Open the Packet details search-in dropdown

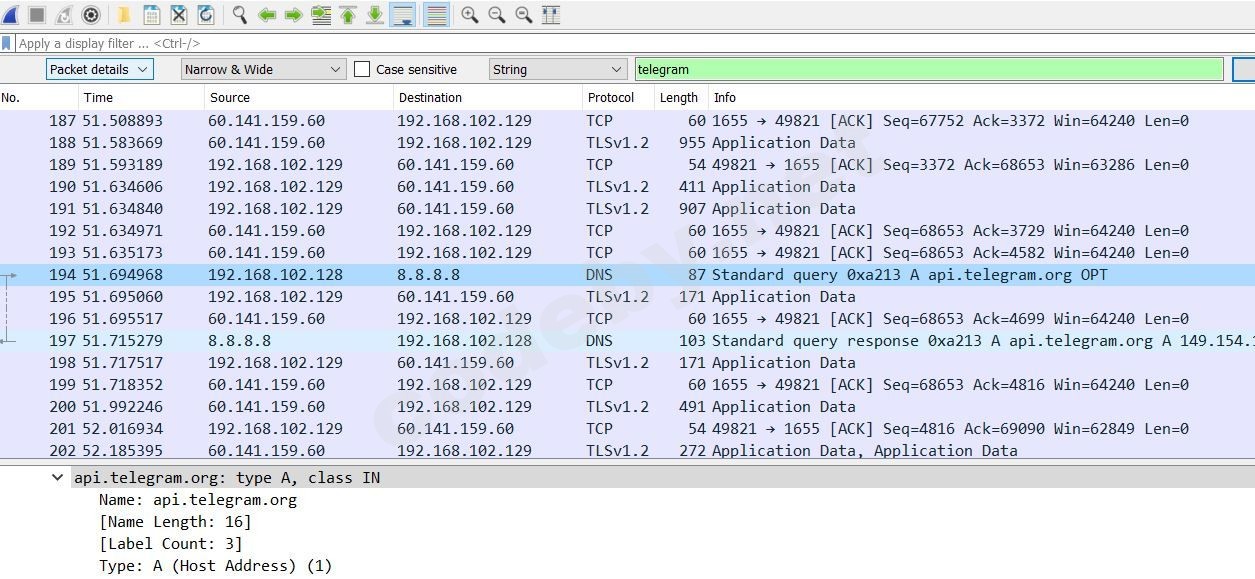pos(99,69)
